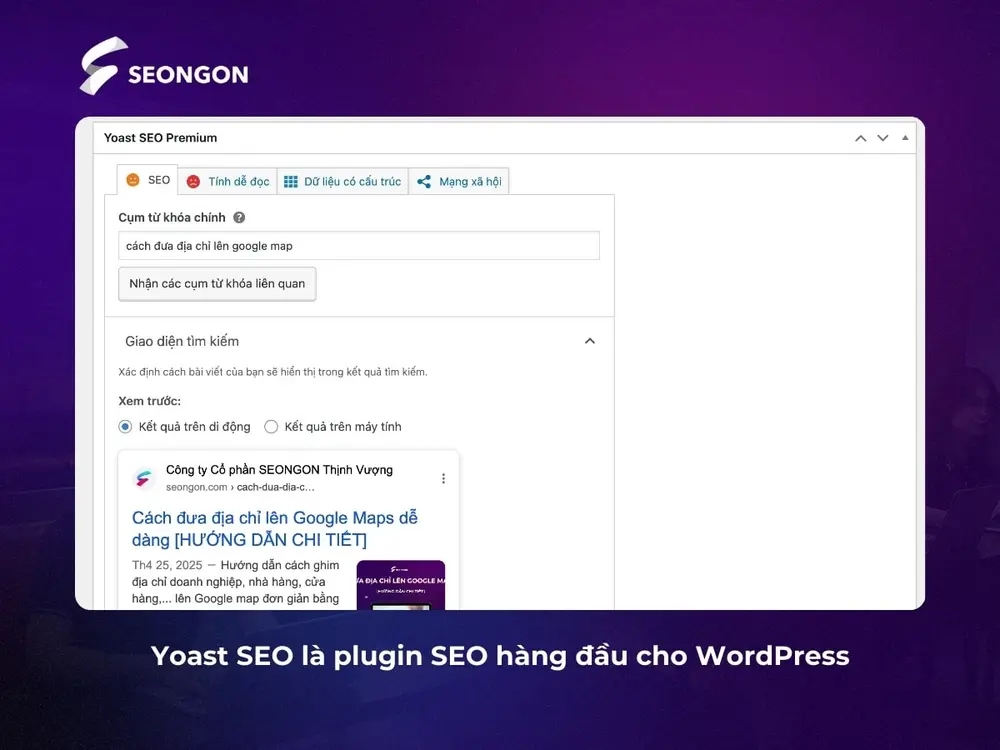
Task: Switch to the Tính dễ đọc tab
Action: 228,182
